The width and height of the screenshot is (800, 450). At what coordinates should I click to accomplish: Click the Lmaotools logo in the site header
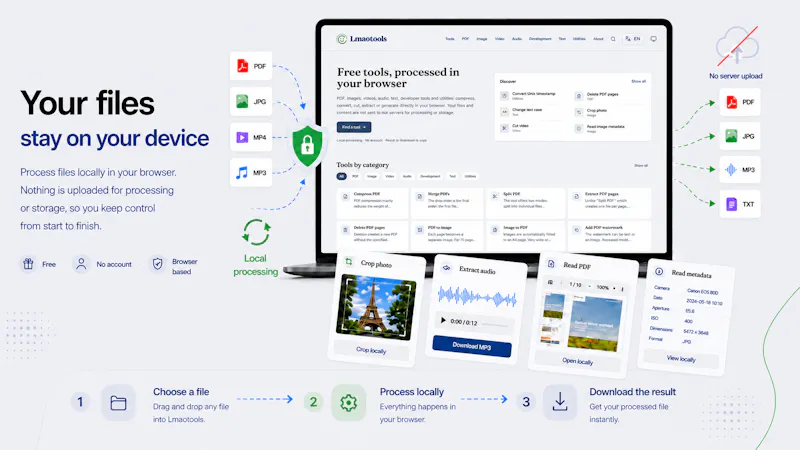362,39
